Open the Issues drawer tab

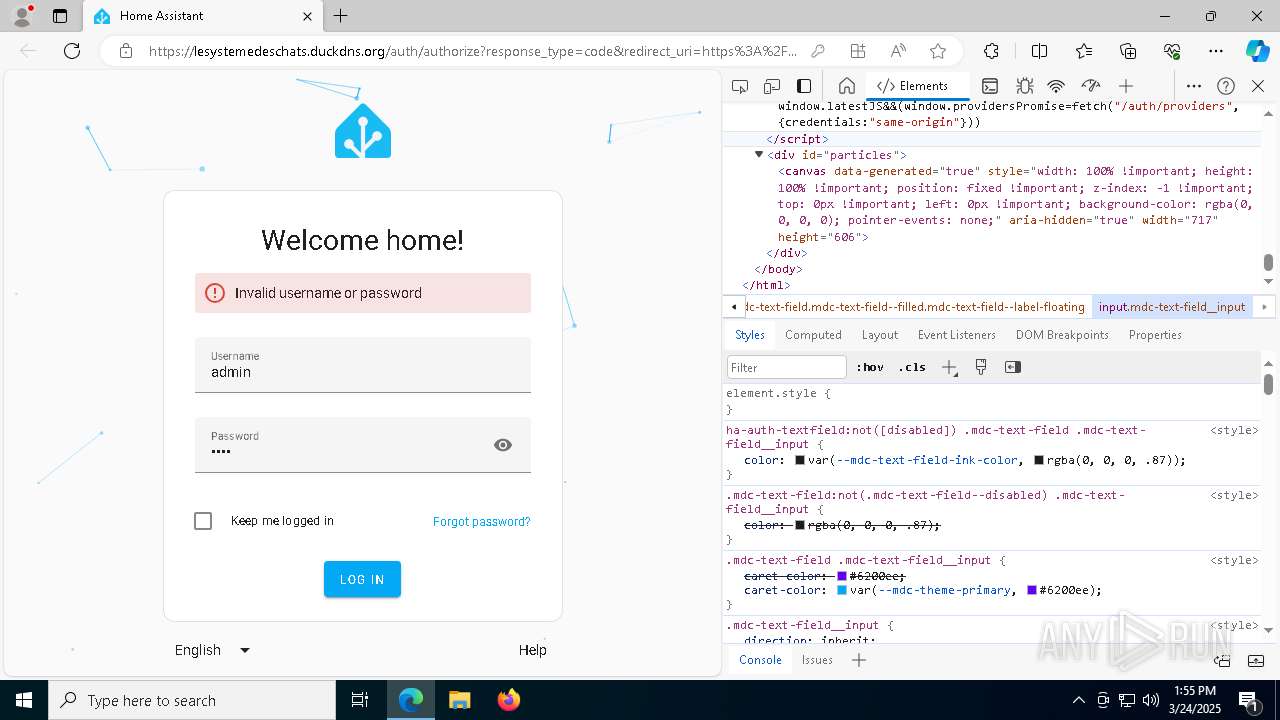tap(817, 660)
